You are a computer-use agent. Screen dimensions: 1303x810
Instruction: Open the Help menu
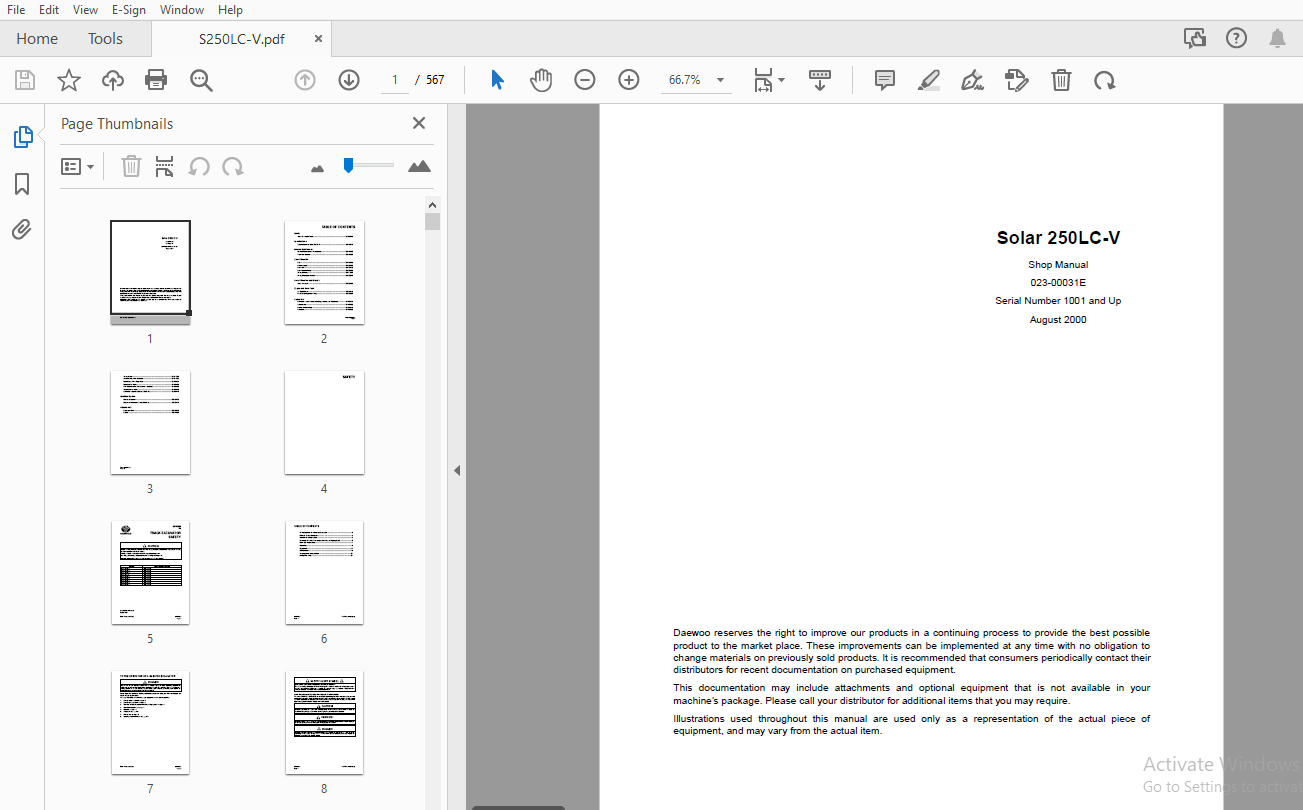pos(230,9)
